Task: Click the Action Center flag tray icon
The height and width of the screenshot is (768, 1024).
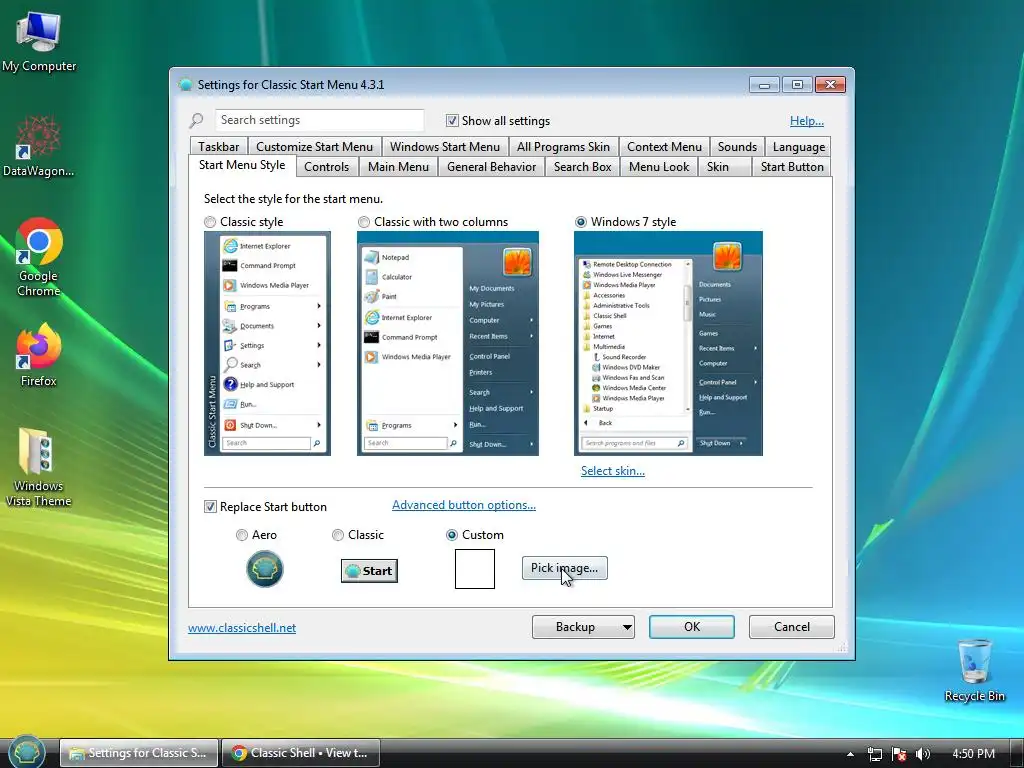Action: 899,754
